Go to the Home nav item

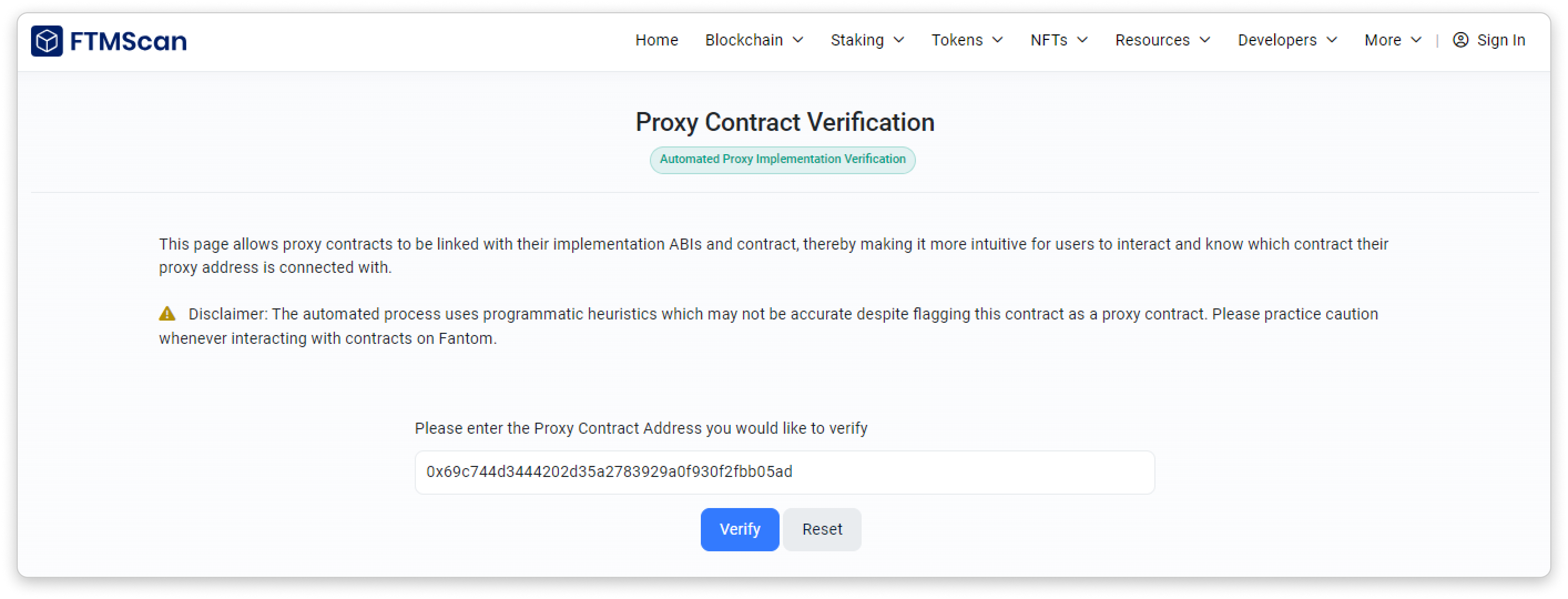coord(656,40)
